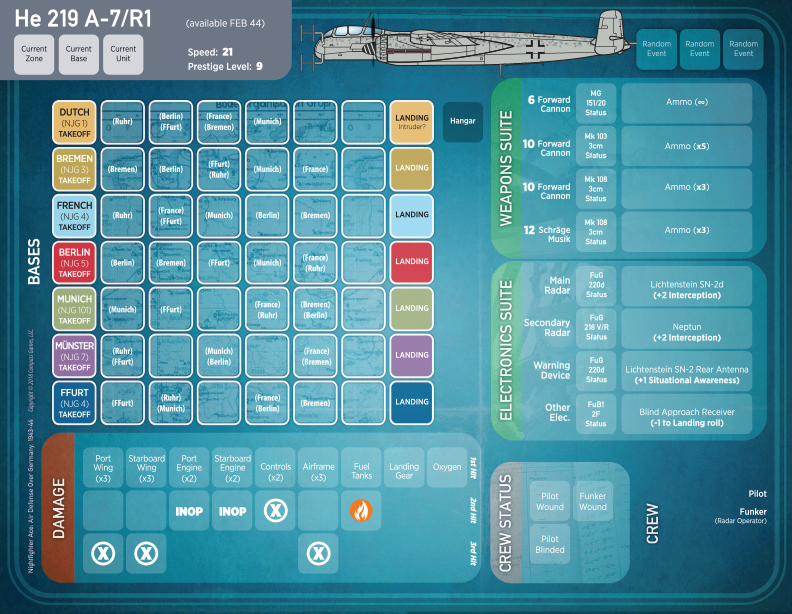Screen dimensions: 792x614
Task: Click the Current Zone box
Action: coord(35,54)
